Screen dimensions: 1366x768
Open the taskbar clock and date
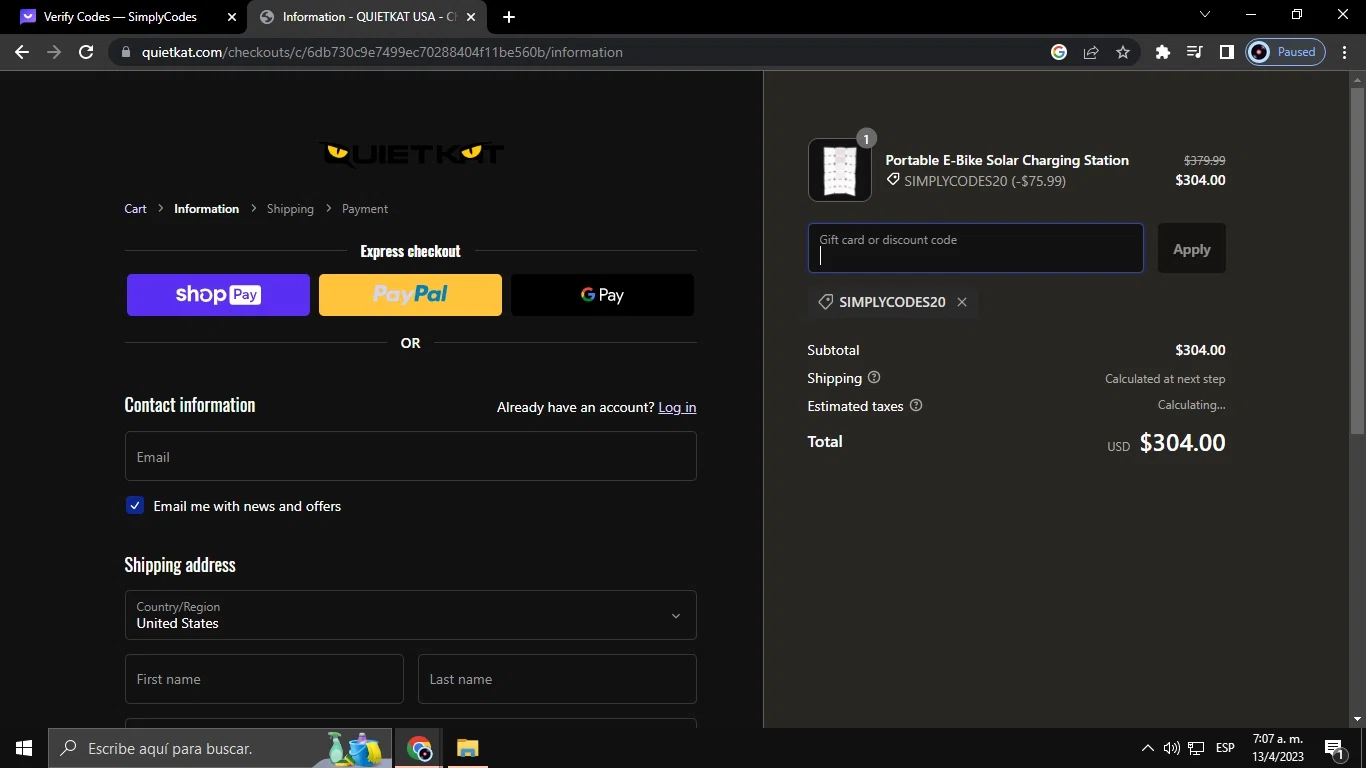pyautogui.click(x=1278, y=748)
